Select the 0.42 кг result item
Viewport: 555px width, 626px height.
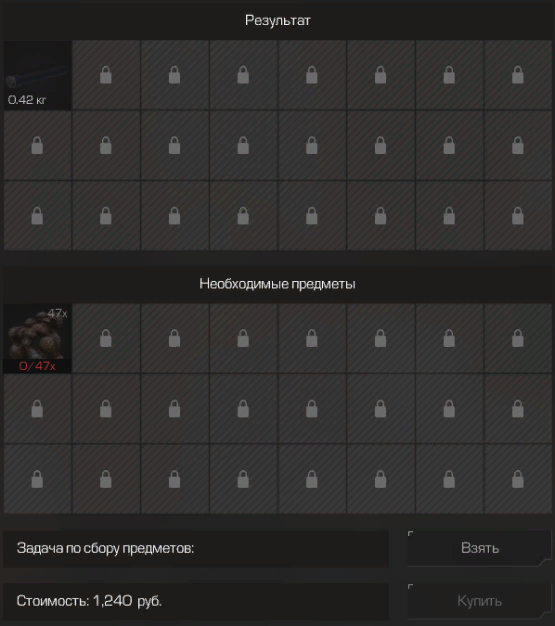(x=38, y=75)
